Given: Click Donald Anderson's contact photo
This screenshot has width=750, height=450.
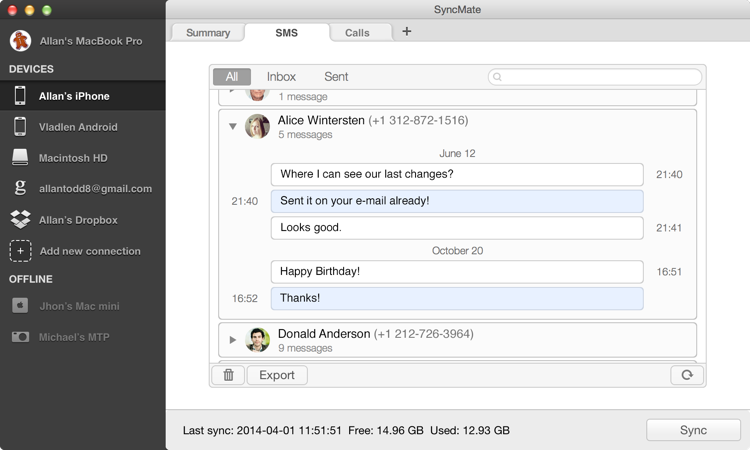Looking at the screenshot, I should click(x=257, y=340).
